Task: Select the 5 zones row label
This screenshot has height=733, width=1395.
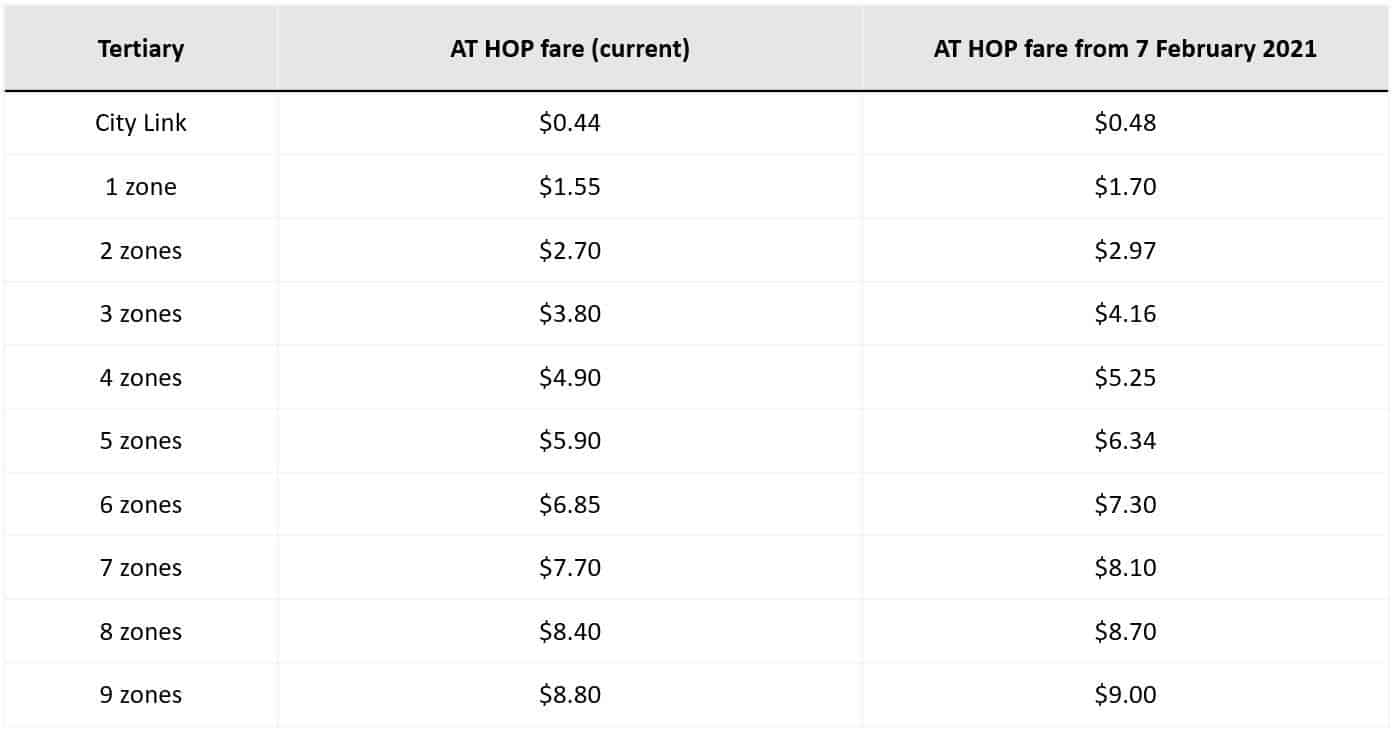Action: [x=141, y=441]
